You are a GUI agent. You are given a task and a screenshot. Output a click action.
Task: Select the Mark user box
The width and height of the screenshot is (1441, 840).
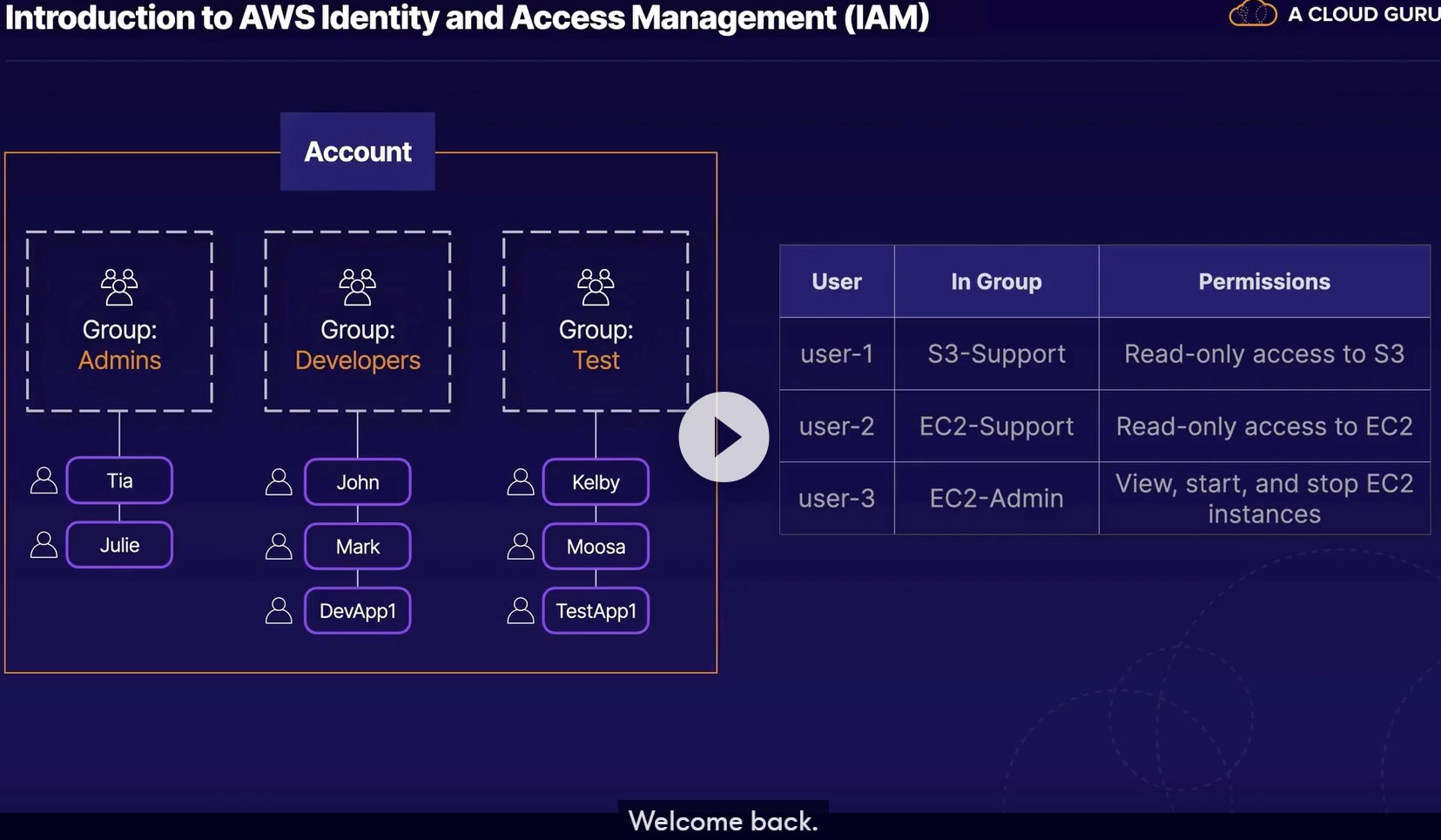[x=357, y=547]
